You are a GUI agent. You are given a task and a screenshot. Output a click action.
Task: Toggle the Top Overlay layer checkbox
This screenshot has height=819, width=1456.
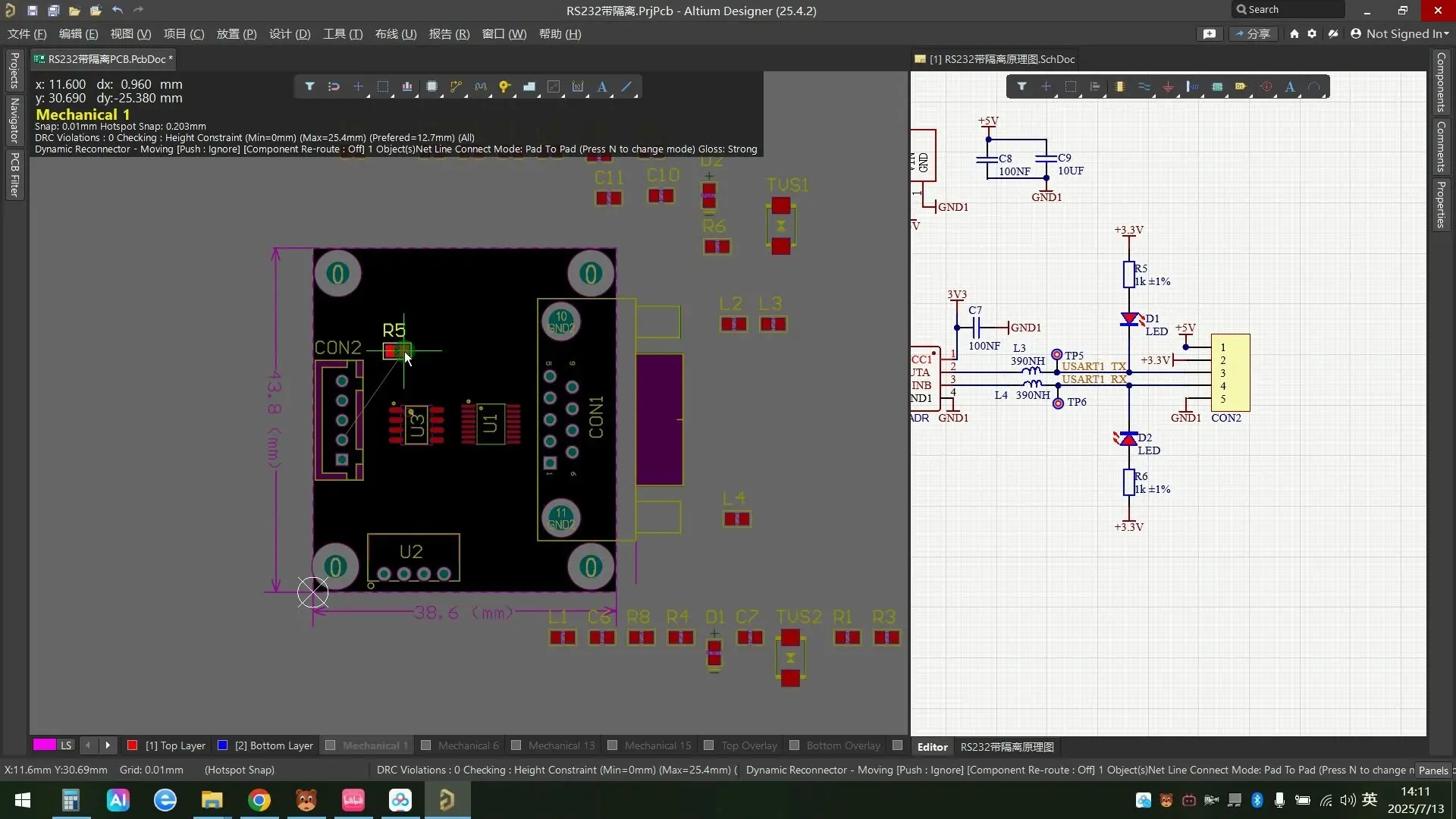click(709, 745)
